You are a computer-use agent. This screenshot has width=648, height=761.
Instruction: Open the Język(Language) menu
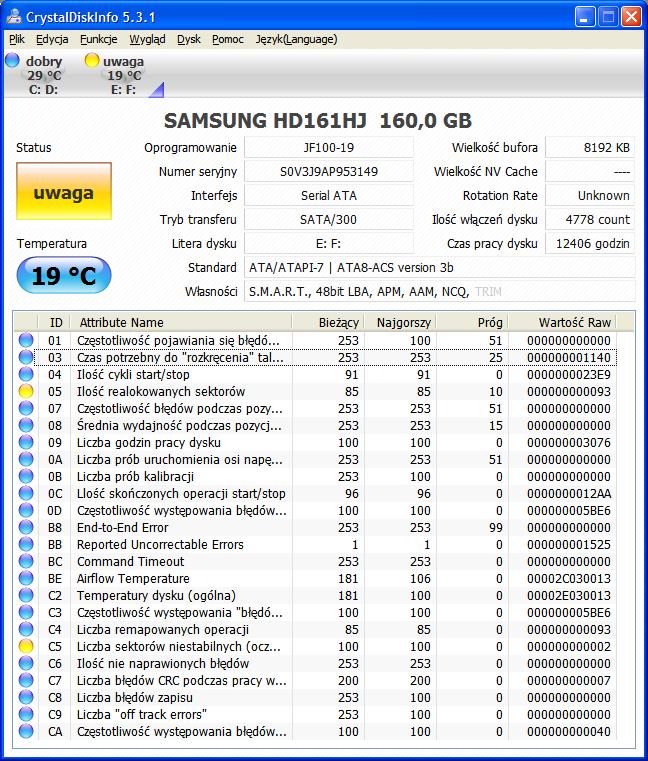tap(296, 39)
